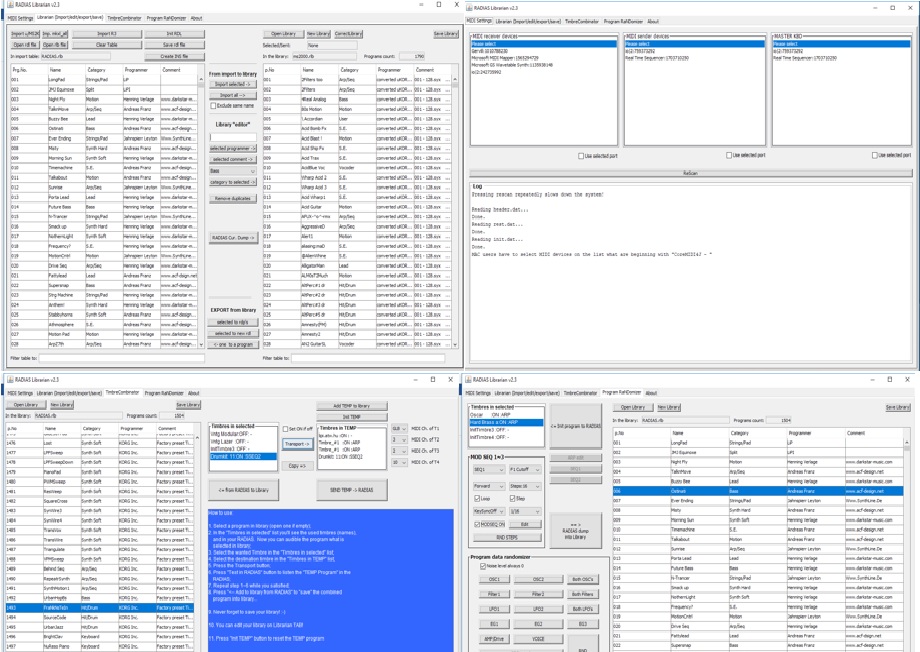
Task: Click scroll-up arrow of bottom-left library table
Action: click(x=197, y=438)
